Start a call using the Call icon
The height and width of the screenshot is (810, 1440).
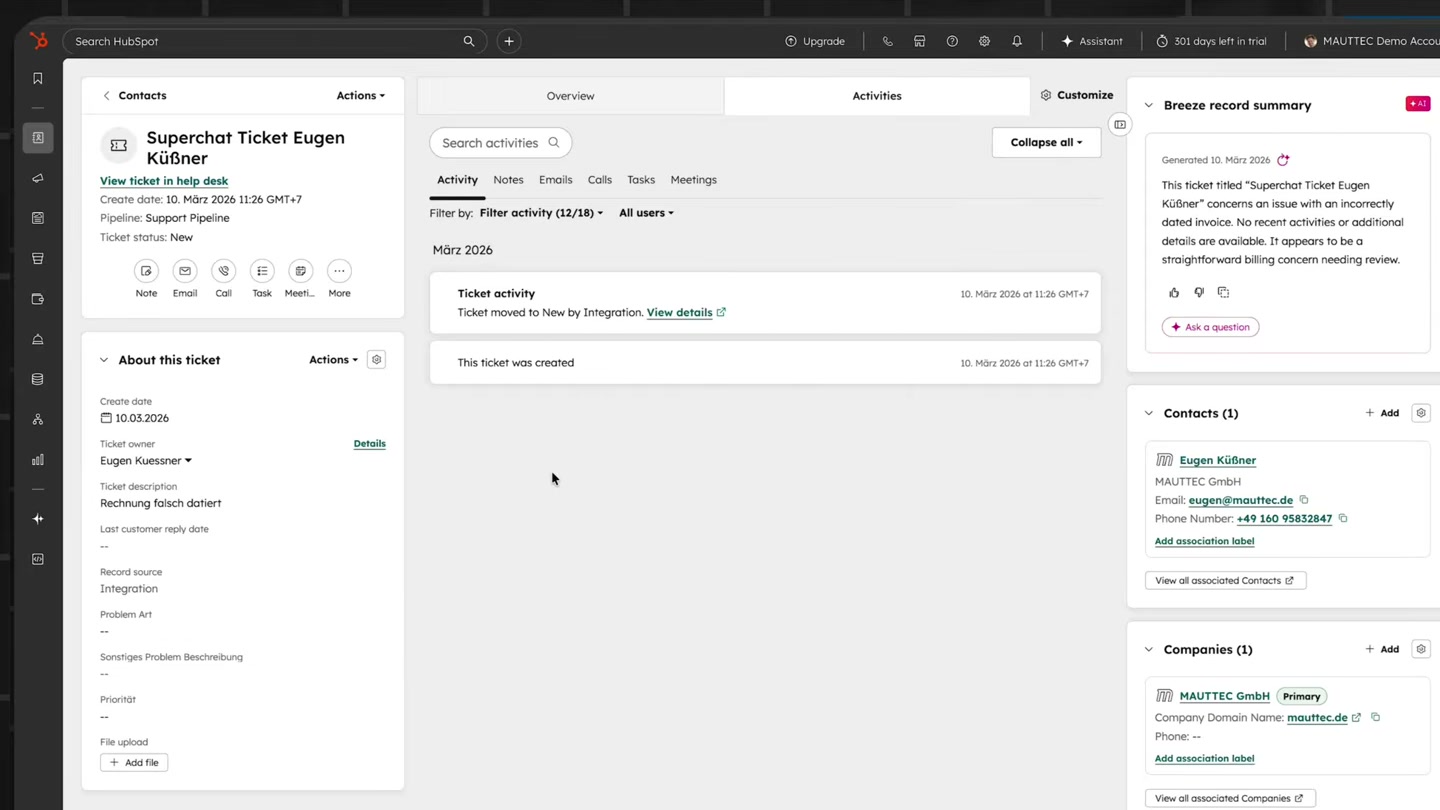(223, 270)
